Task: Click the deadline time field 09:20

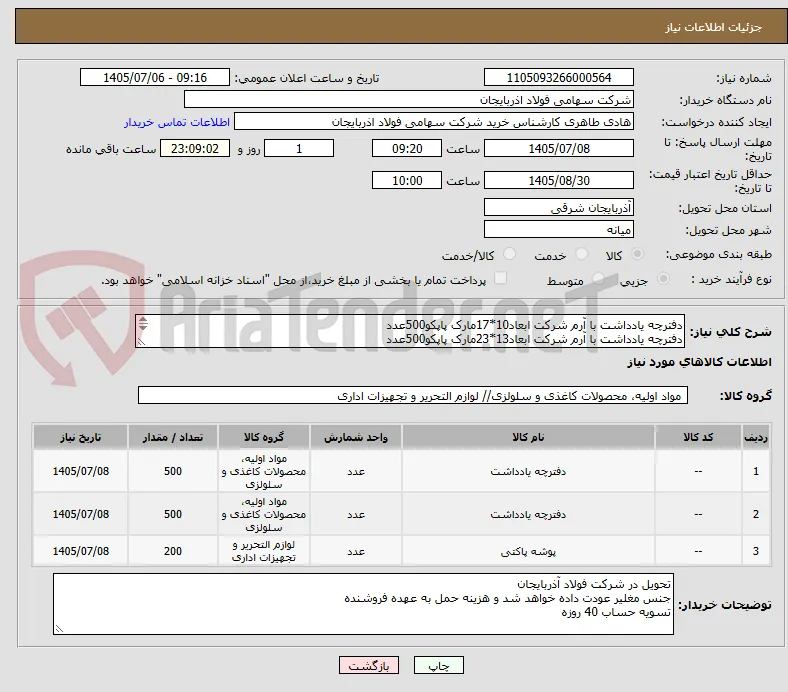Action: (x=407, y=148)
